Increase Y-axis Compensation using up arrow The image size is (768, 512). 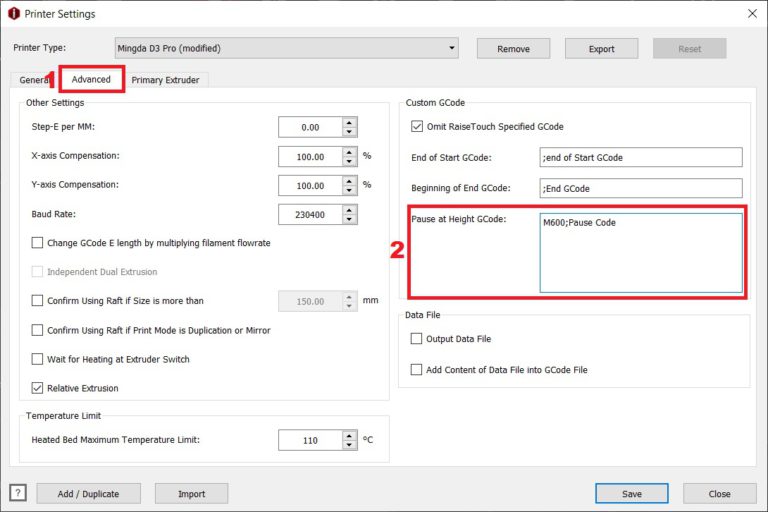click(349, 181)
